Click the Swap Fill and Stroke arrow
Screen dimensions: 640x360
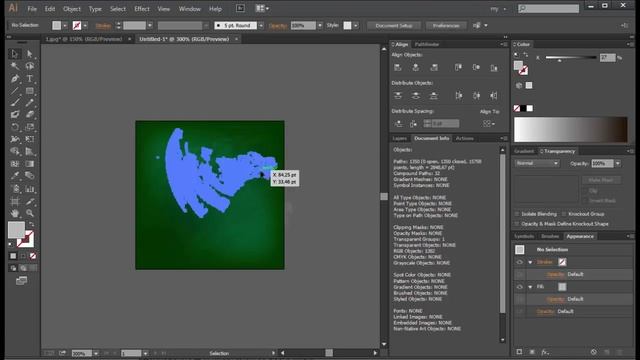click(x=31, y=224)
